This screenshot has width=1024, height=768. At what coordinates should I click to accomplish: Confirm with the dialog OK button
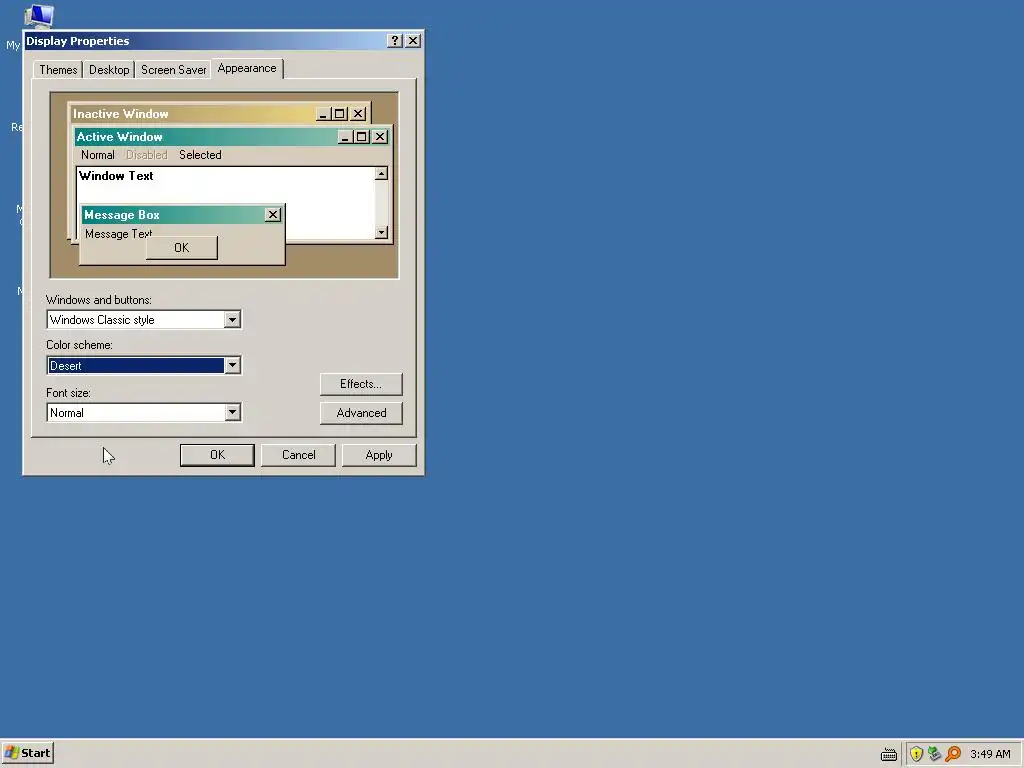pos(217,455)
